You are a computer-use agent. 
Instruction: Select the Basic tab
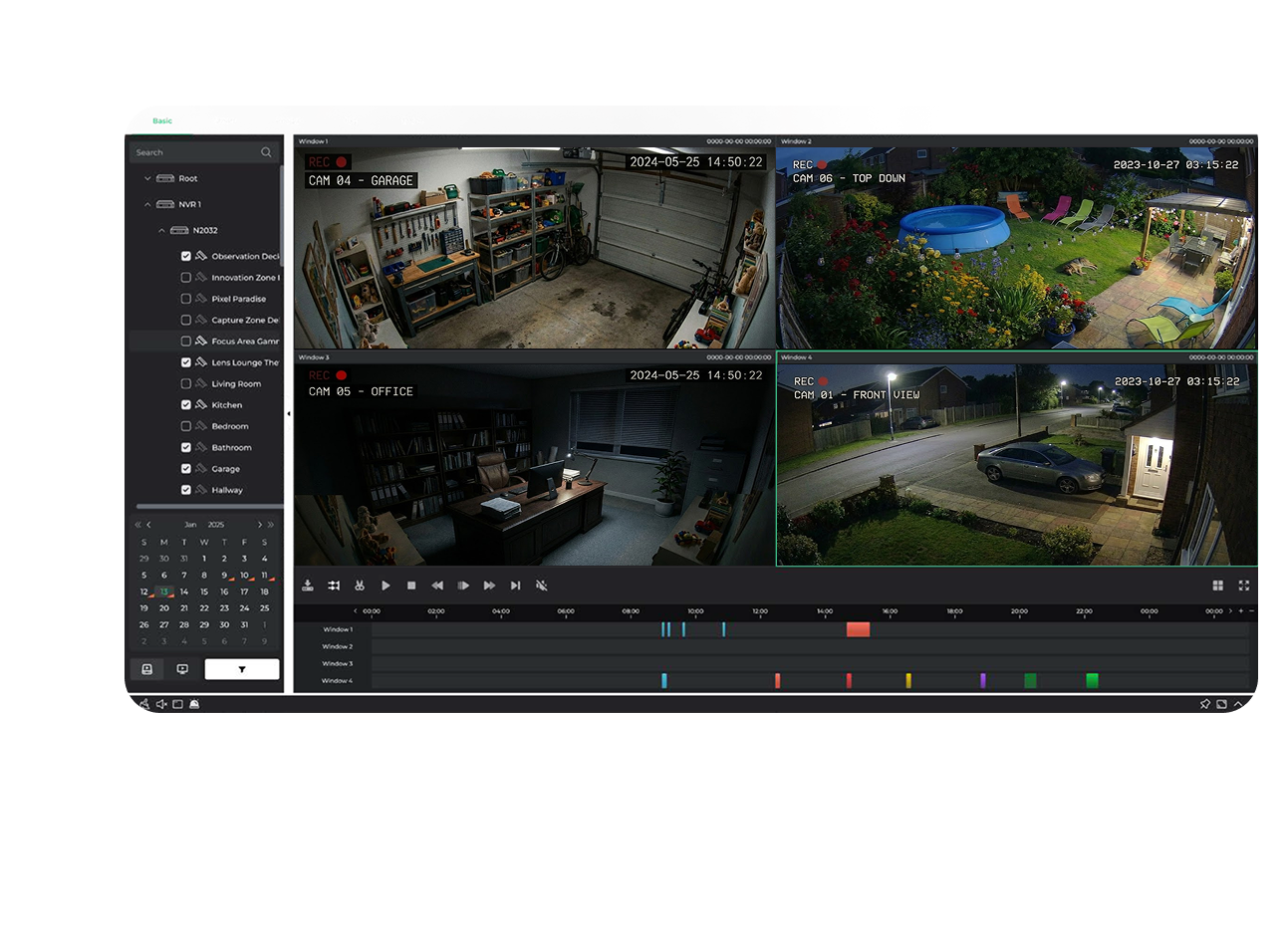(162, 121)
